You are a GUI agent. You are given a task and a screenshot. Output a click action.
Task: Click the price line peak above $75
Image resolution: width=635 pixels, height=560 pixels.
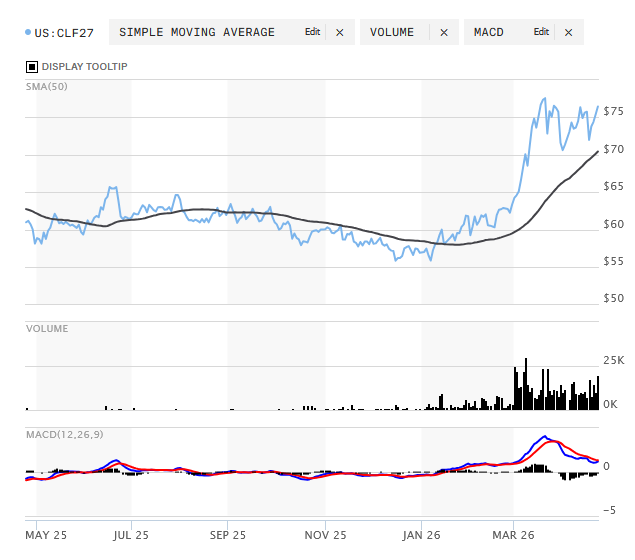(x=545, y=98)
